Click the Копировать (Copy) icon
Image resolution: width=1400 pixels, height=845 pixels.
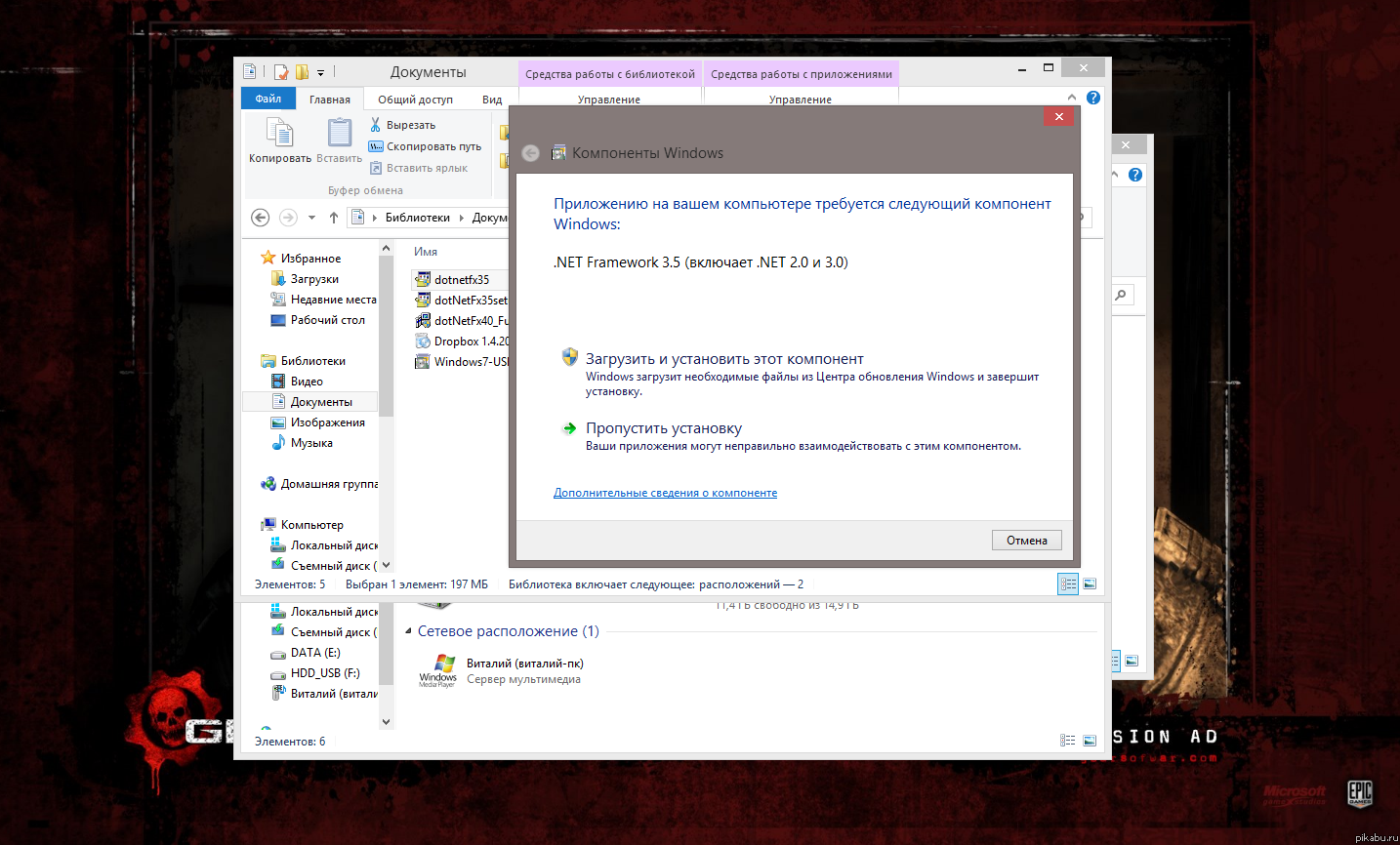[278, 132]
